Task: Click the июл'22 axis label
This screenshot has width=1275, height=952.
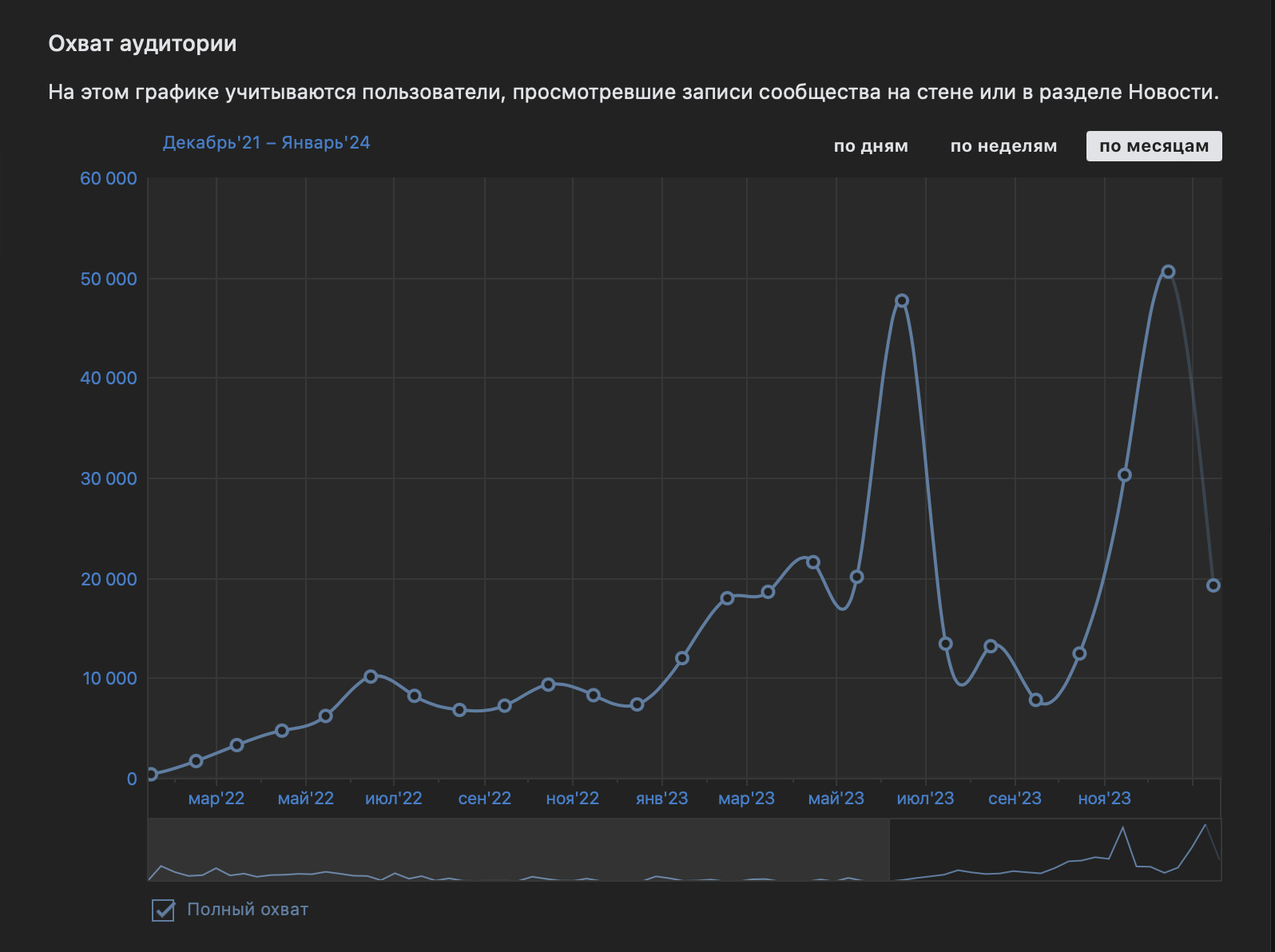Action: pyautogui.click(x=394, y=799)
